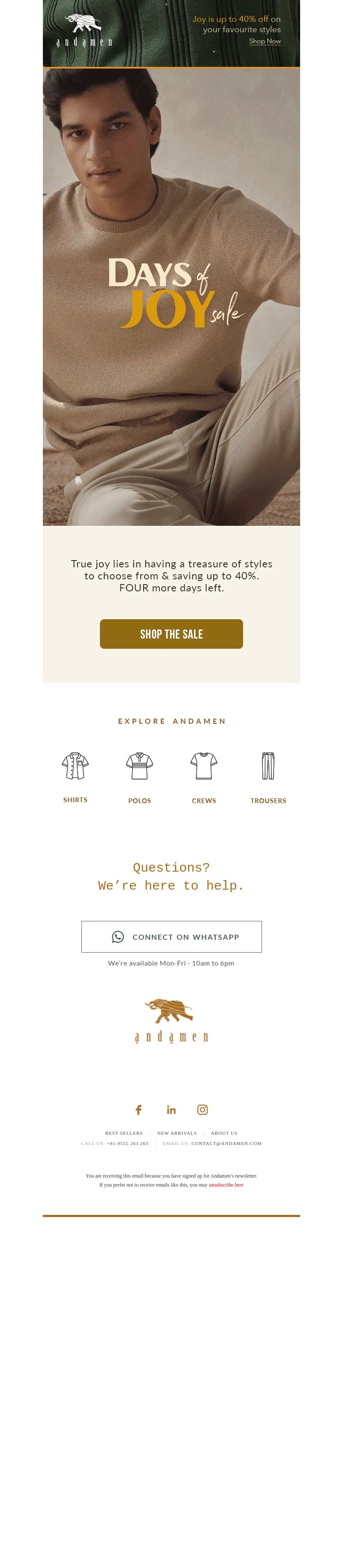Viewport: 343px width, 1568px height.
Task: Open the Facebook icon
Action: 138,1109
